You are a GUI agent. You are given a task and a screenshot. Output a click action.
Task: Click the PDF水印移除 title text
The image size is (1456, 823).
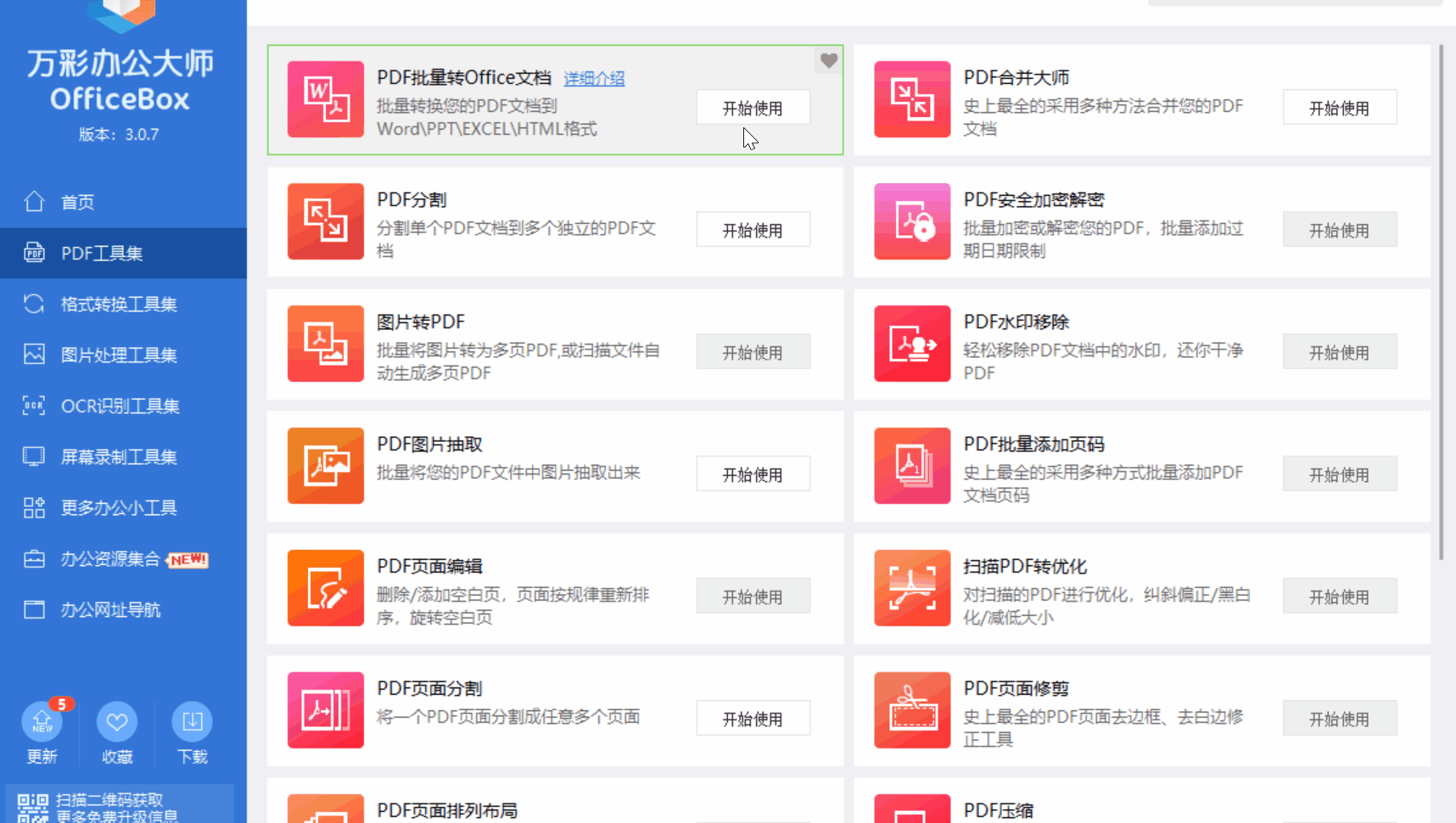(x=1016, y=322)
